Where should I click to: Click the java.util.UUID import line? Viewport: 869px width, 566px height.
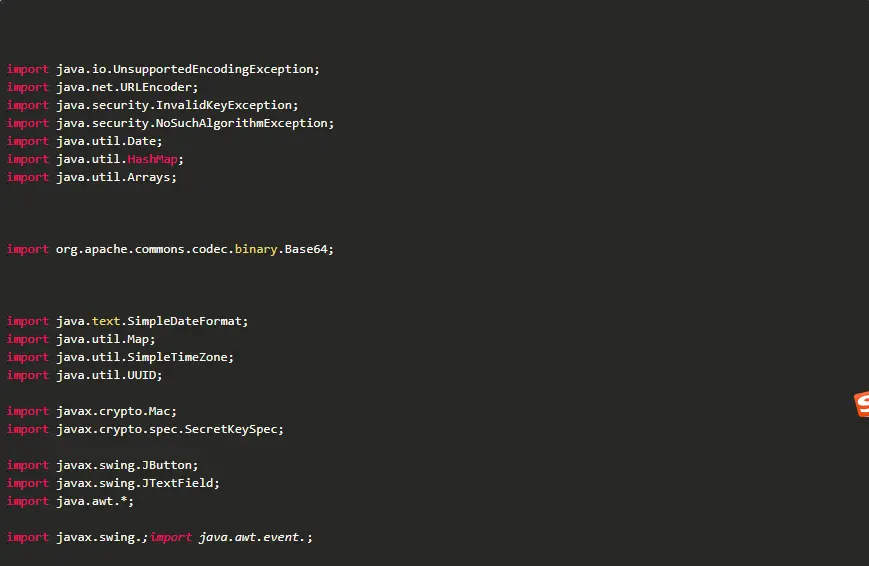coord(84,375)
